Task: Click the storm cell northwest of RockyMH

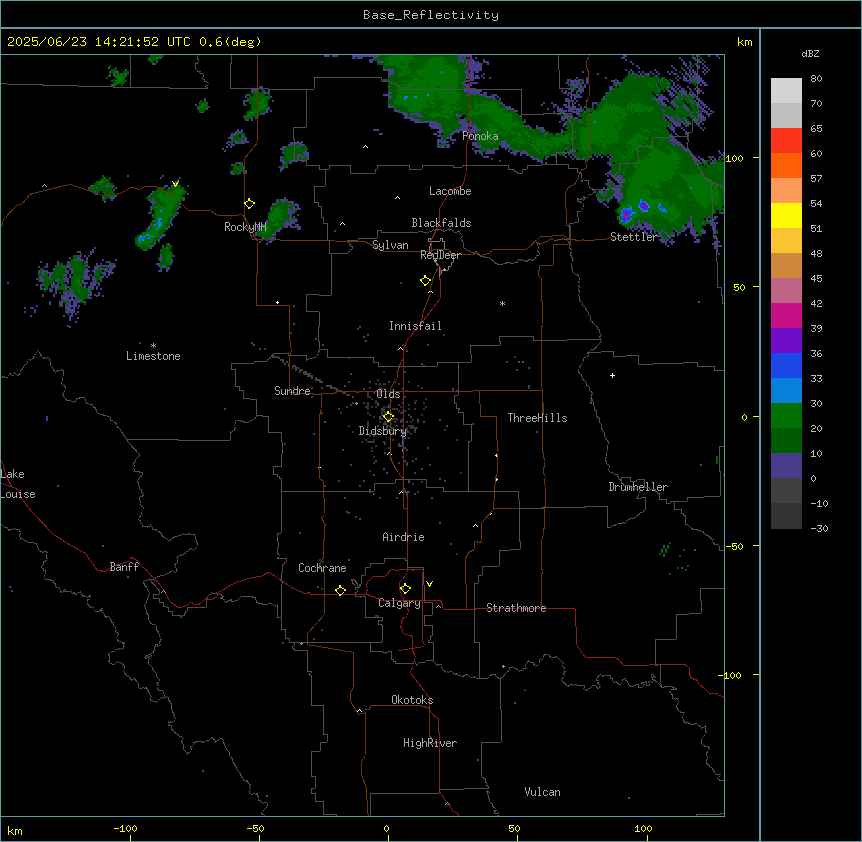Action: tap(159, 218)
